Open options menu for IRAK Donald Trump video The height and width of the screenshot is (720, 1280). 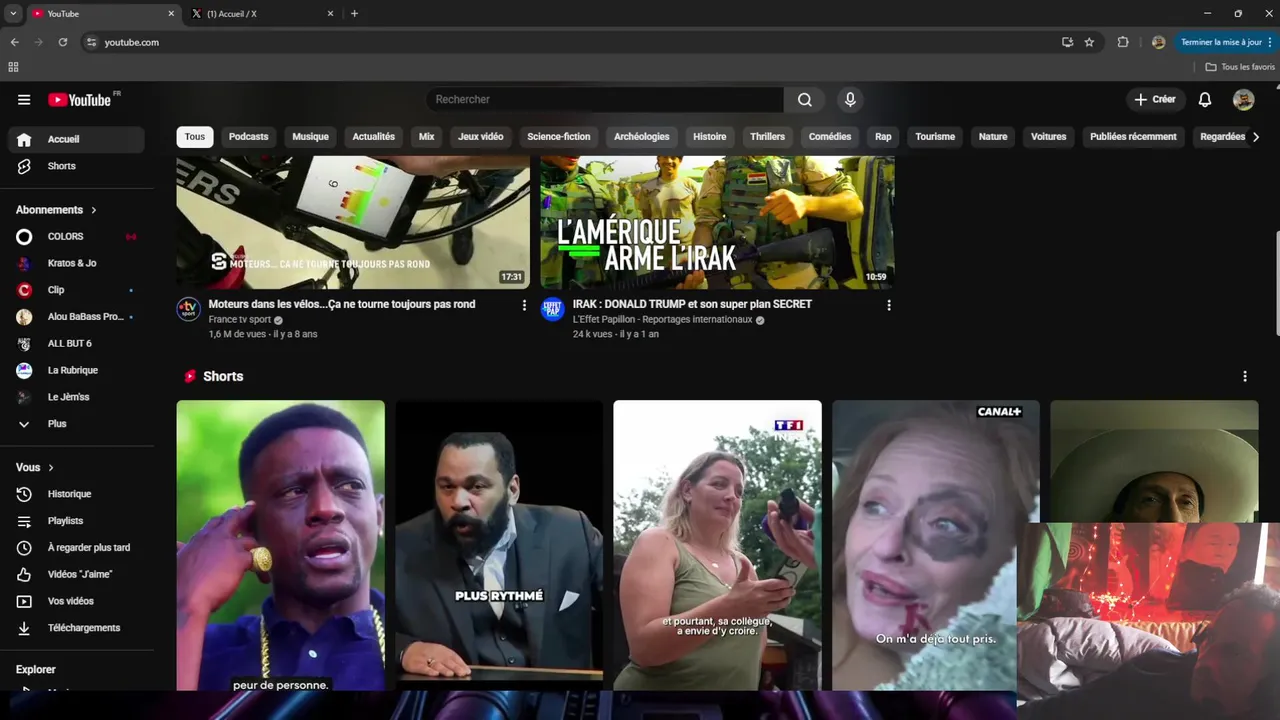click(888, 305)
